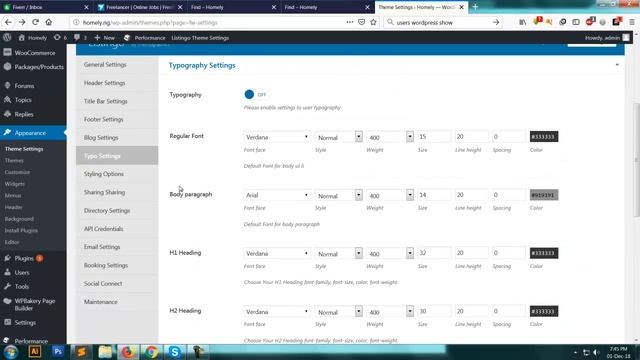Image resolution: width=640 pixels, height=360 pixels.
Task: Open Maintenance settings tab
Action: (x=117, y=302)
